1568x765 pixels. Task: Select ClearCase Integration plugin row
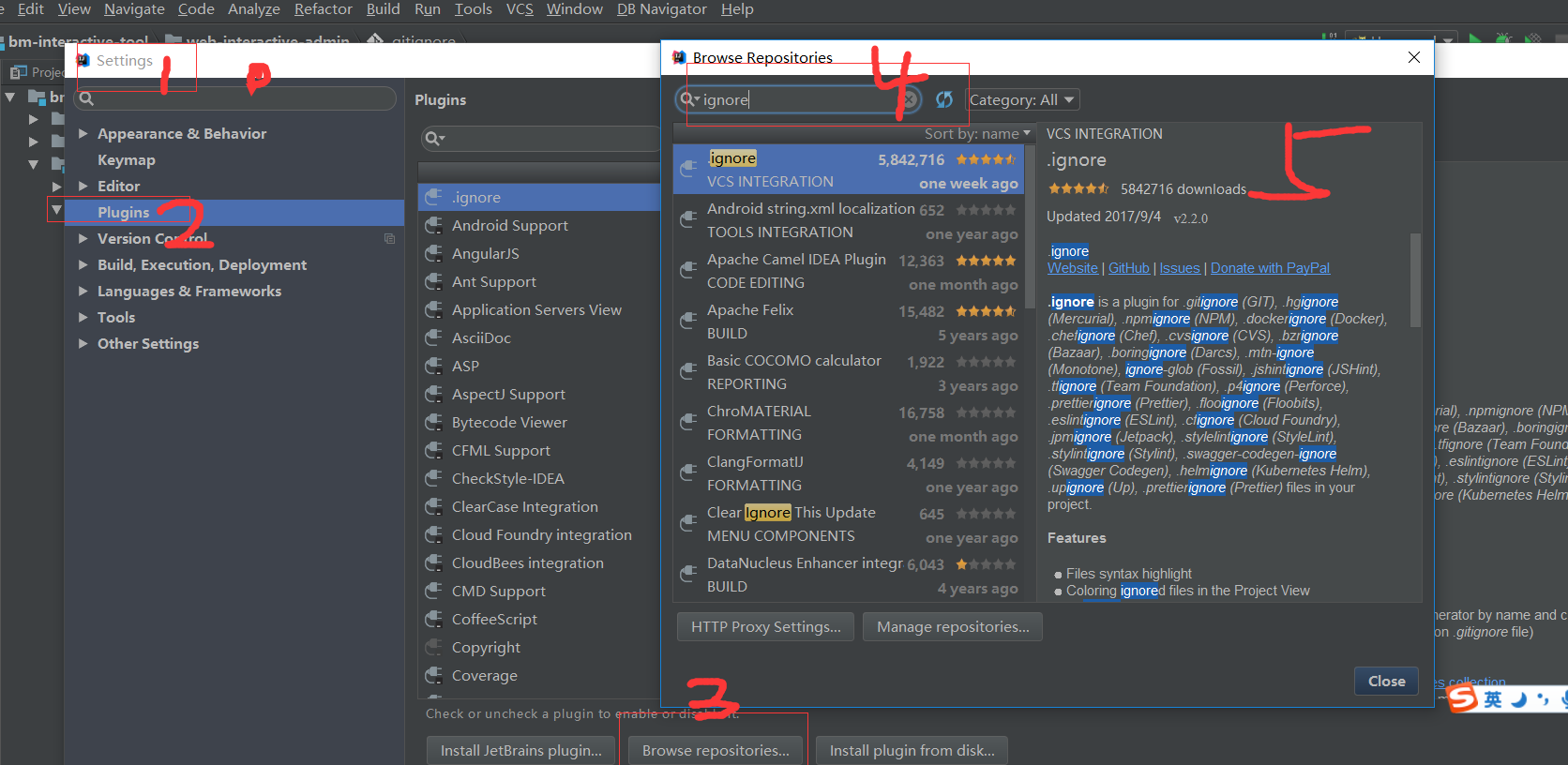(x=539, y=506)
